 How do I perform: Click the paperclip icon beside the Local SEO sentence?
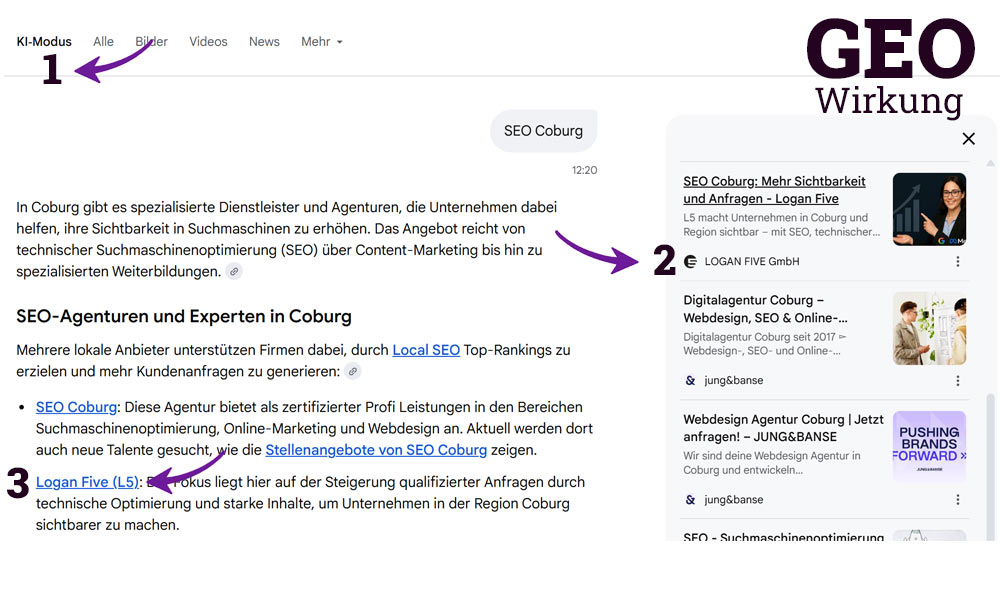point(352,372)
